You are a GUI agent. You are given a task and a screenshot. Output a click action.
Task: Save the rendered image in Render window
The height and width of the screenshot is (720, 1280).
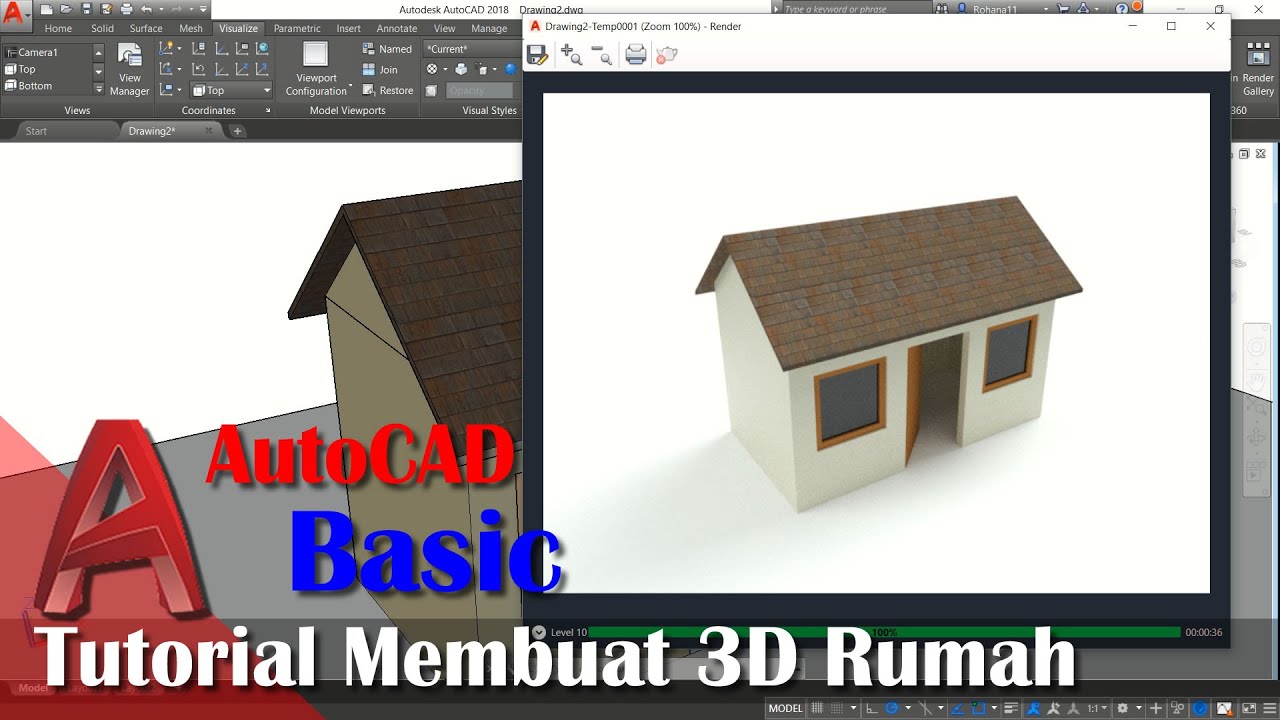click(537, 55)
